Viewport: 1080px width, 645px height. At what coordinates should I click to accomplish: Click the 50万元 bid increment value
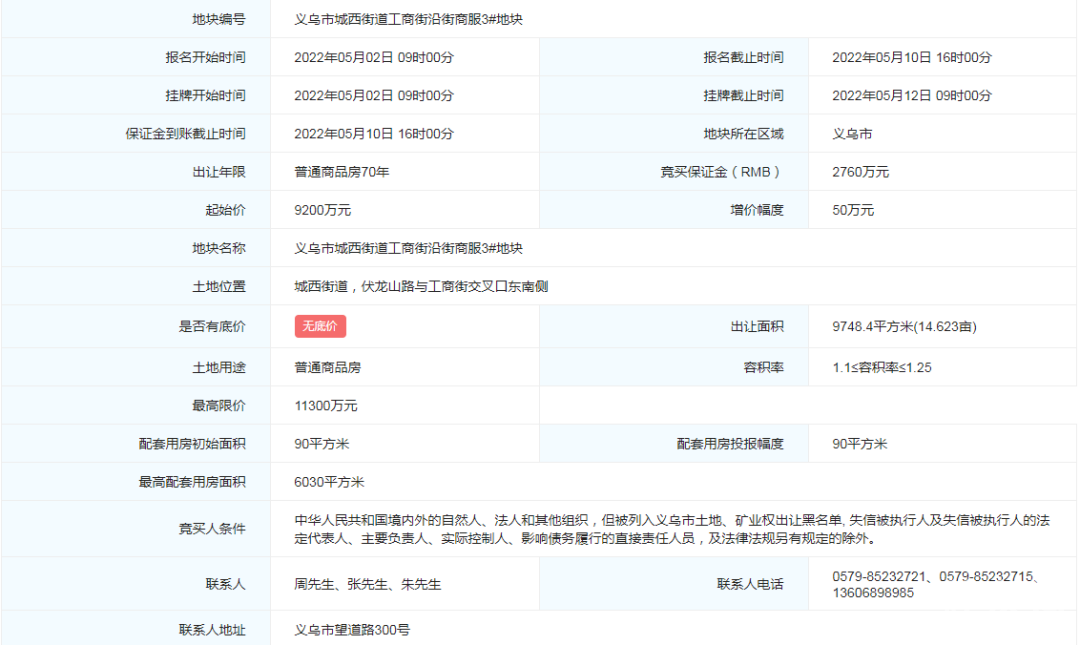click(853, 211)
